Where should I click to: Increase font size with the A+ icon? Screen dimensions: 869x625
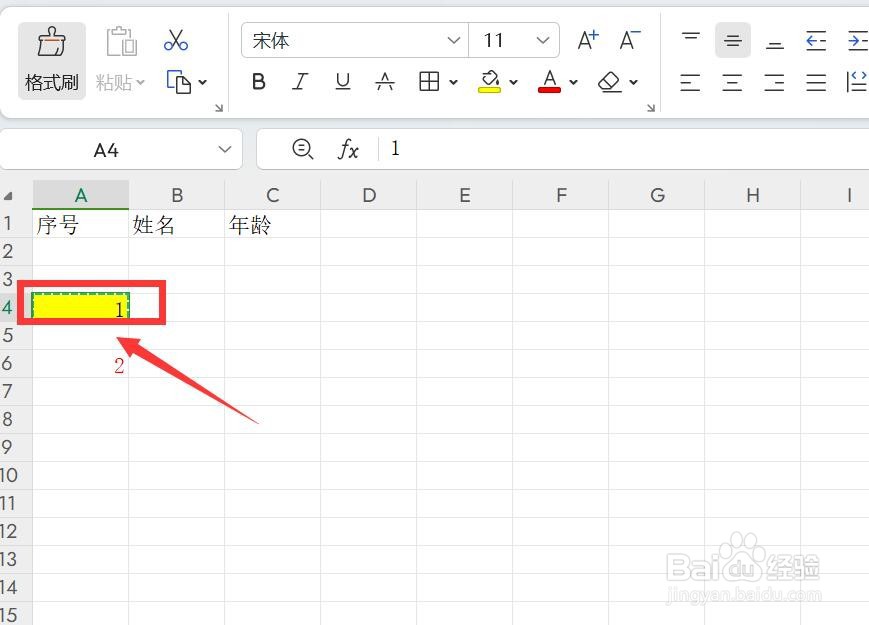click(x=588, y=38)
